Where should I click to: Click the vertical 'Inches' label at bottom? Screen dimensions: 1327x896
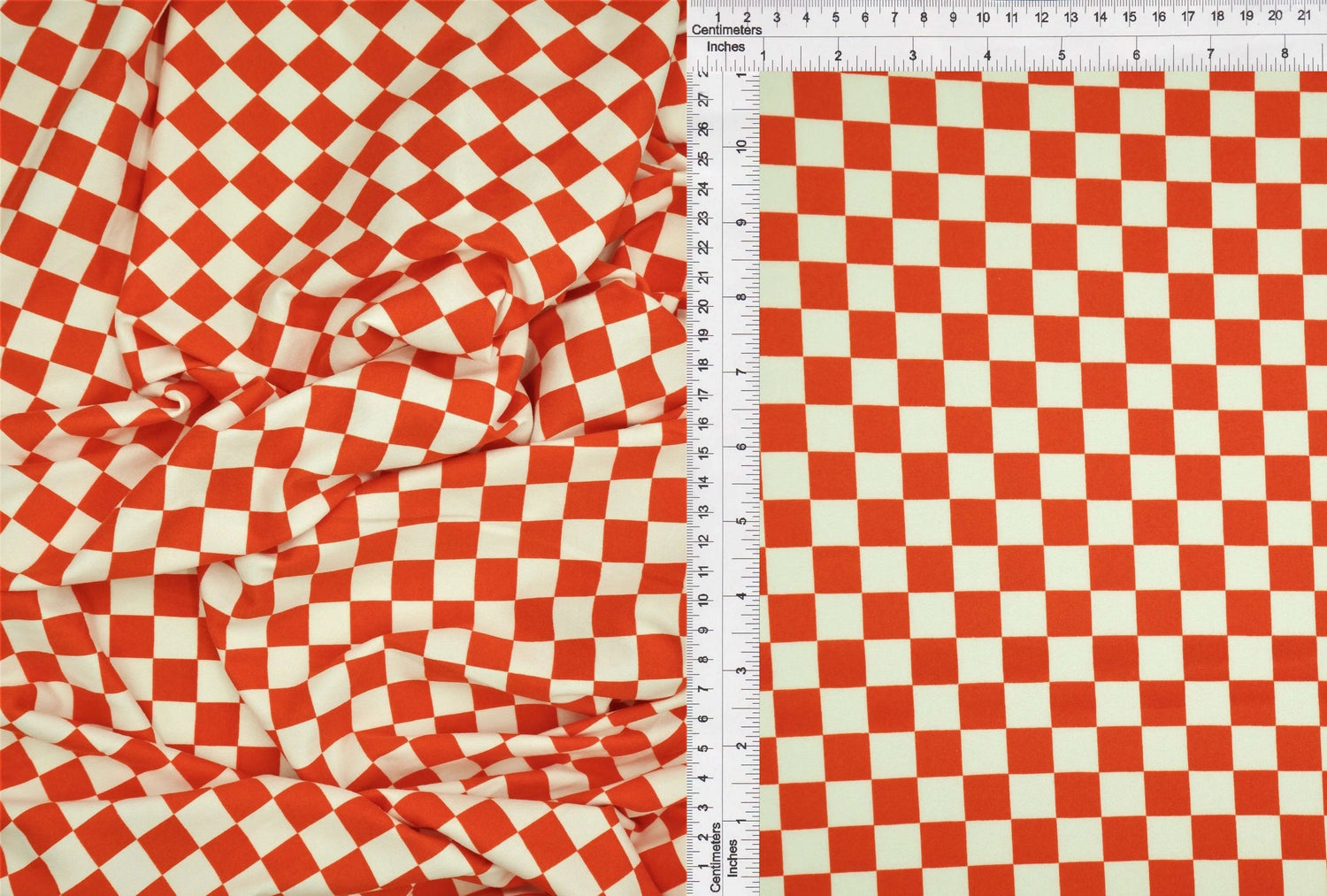[x=733, y=858]
